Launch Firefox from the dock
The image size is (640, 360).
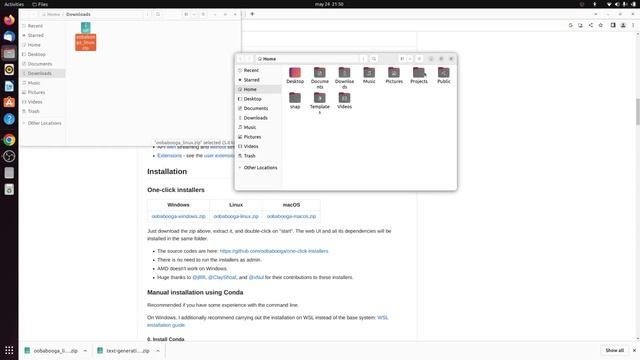coord(9,20)
